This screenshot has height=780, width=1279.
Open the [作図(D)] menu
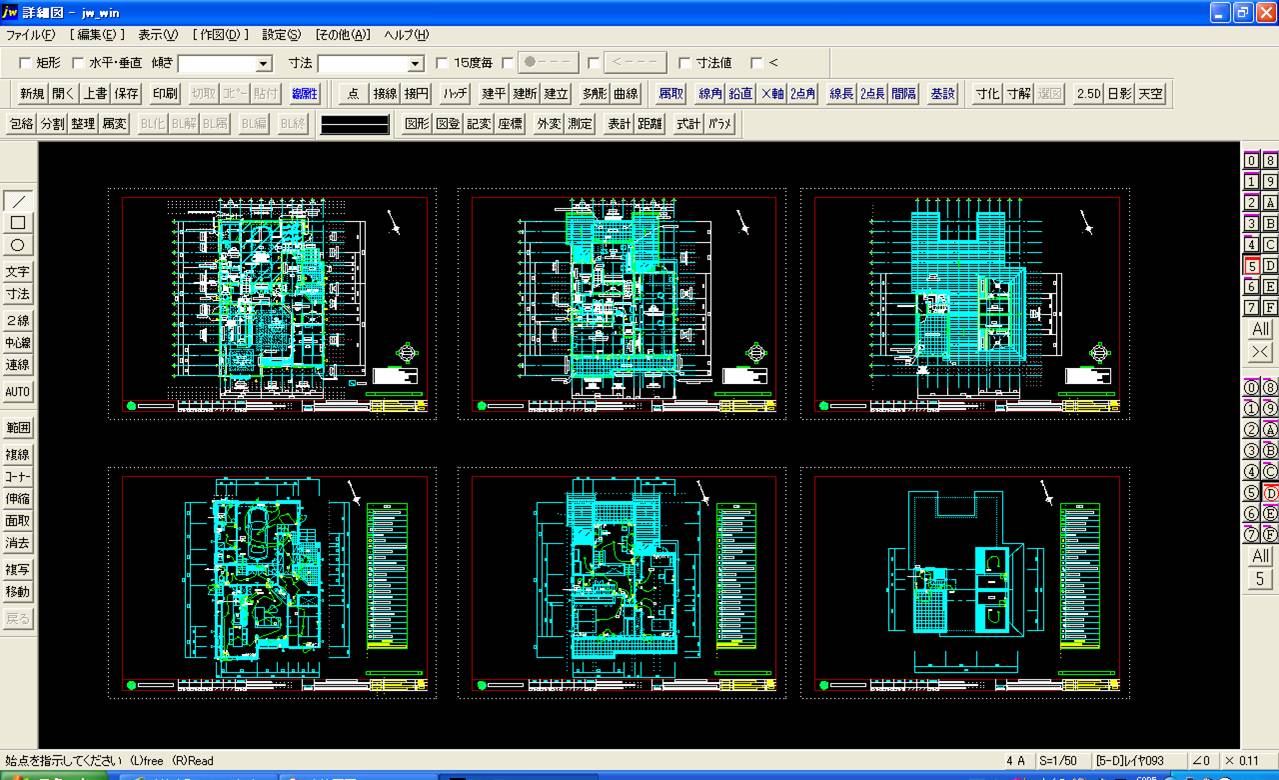(x=221, y=35)
